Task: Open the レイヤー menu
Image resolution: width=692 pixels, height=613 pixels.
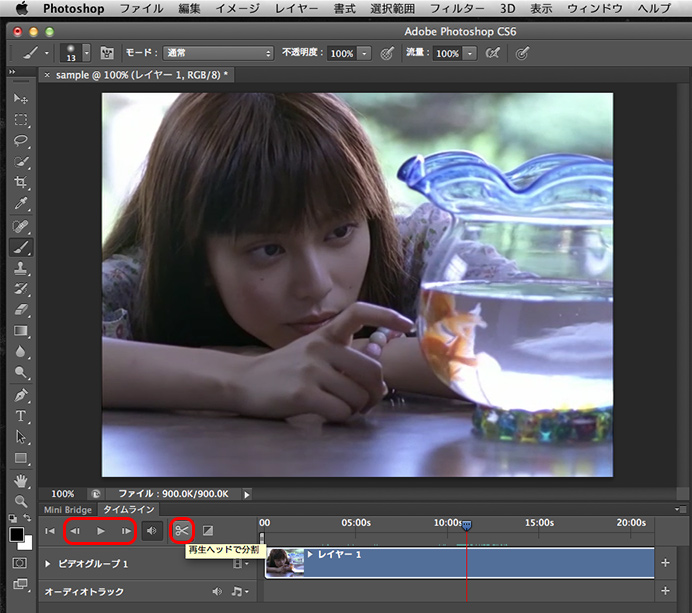Action: 296,8
